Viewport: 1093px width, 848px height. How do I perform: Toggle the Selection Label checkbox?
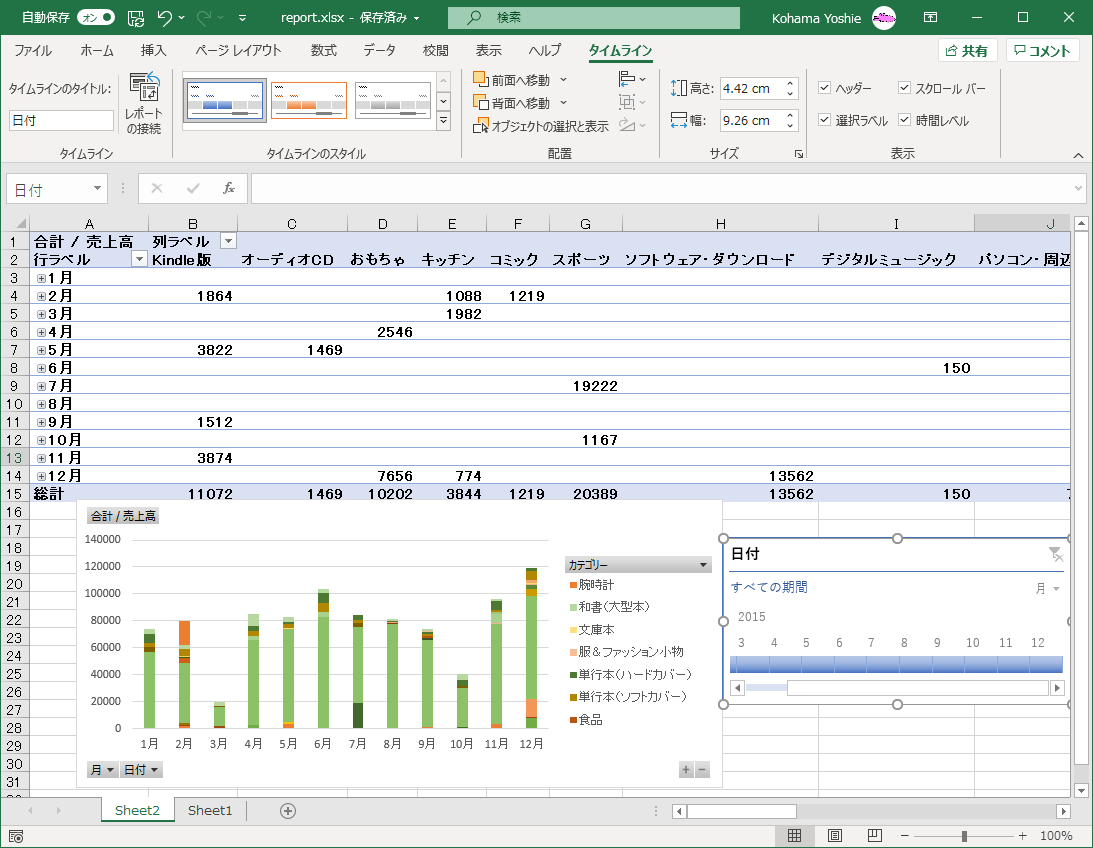824,120
